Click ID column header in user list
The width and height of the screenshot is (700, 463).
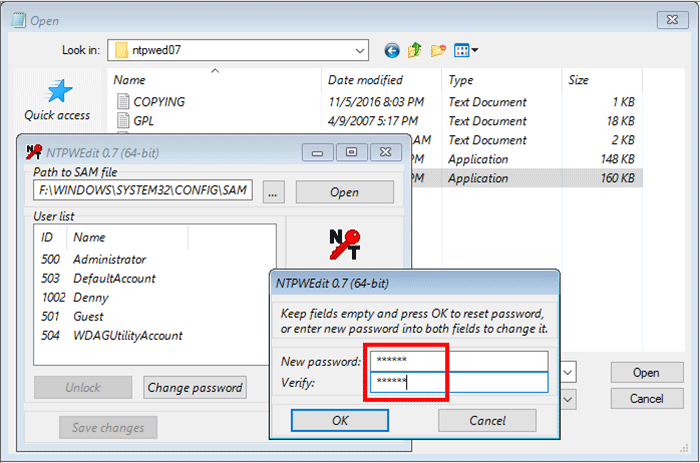(x=50, y=237)
